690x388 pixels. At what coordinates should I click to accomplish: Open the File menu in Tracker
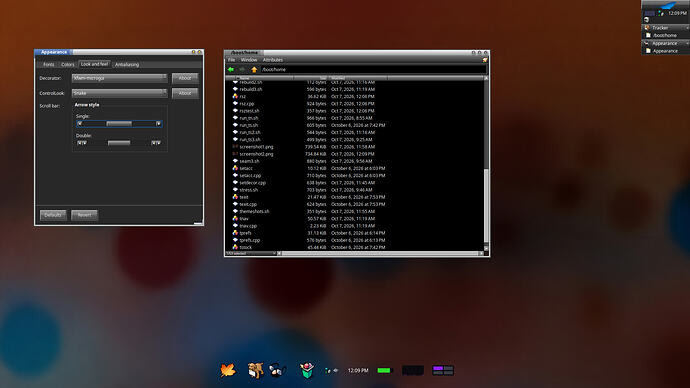(231, 60)
